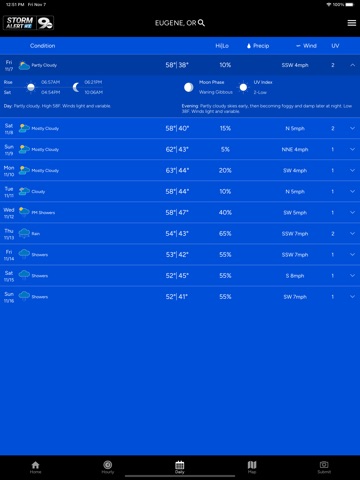Expand the Fri 11/14 forecast row
The width and height of the screenshot is (360, 480).
[352, 254]
